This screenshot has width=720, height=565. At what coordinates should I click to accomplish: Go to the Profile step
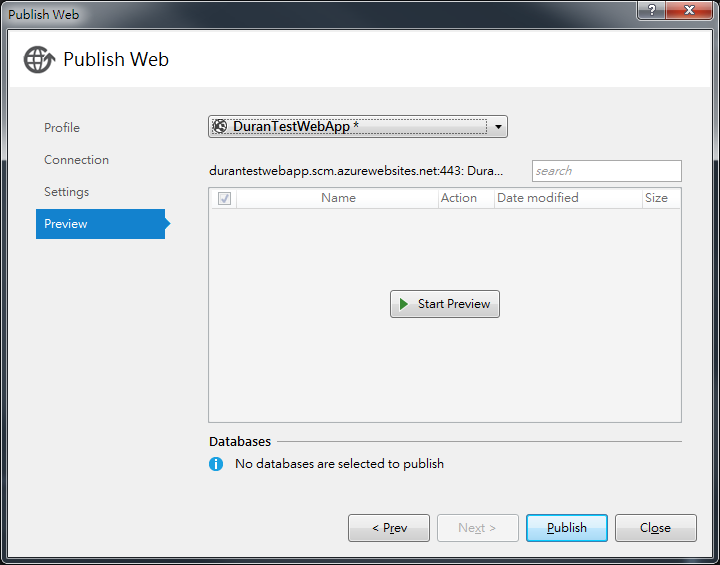[62, 128]
